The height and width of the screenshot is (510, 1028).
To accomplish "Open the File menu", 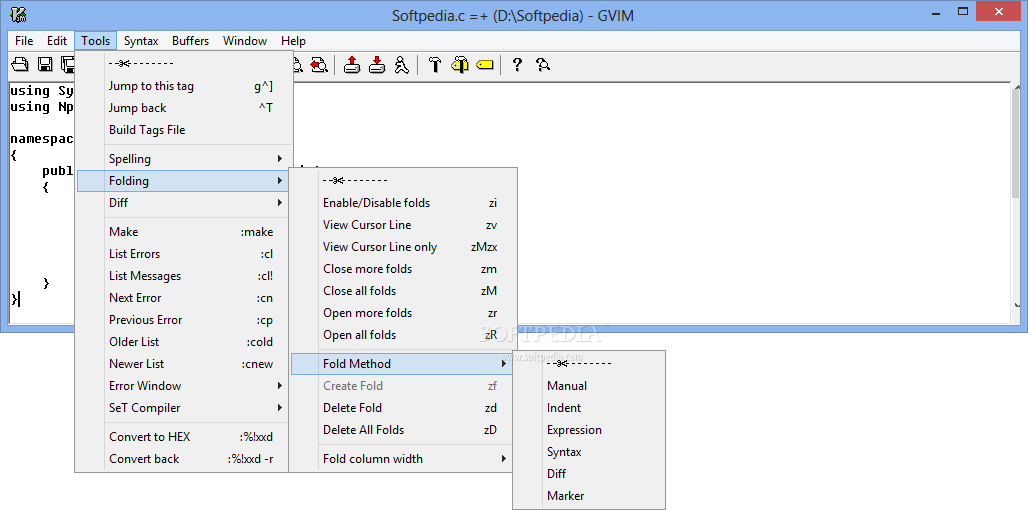I will pos(24,41).
